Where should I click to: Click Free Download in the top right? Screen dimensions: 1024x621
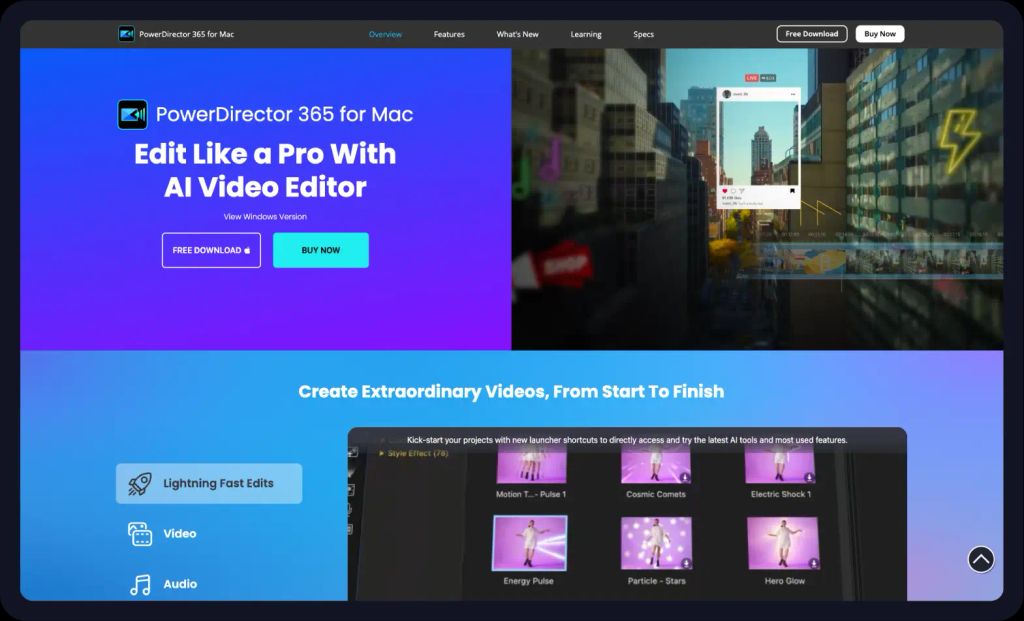[811, 33]
